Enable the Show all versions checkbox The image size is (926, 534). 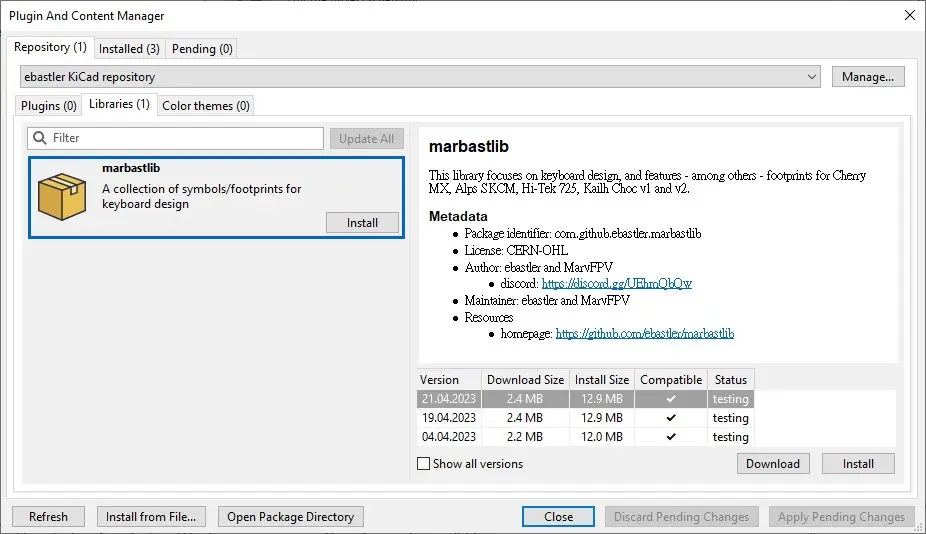point(423,464)
